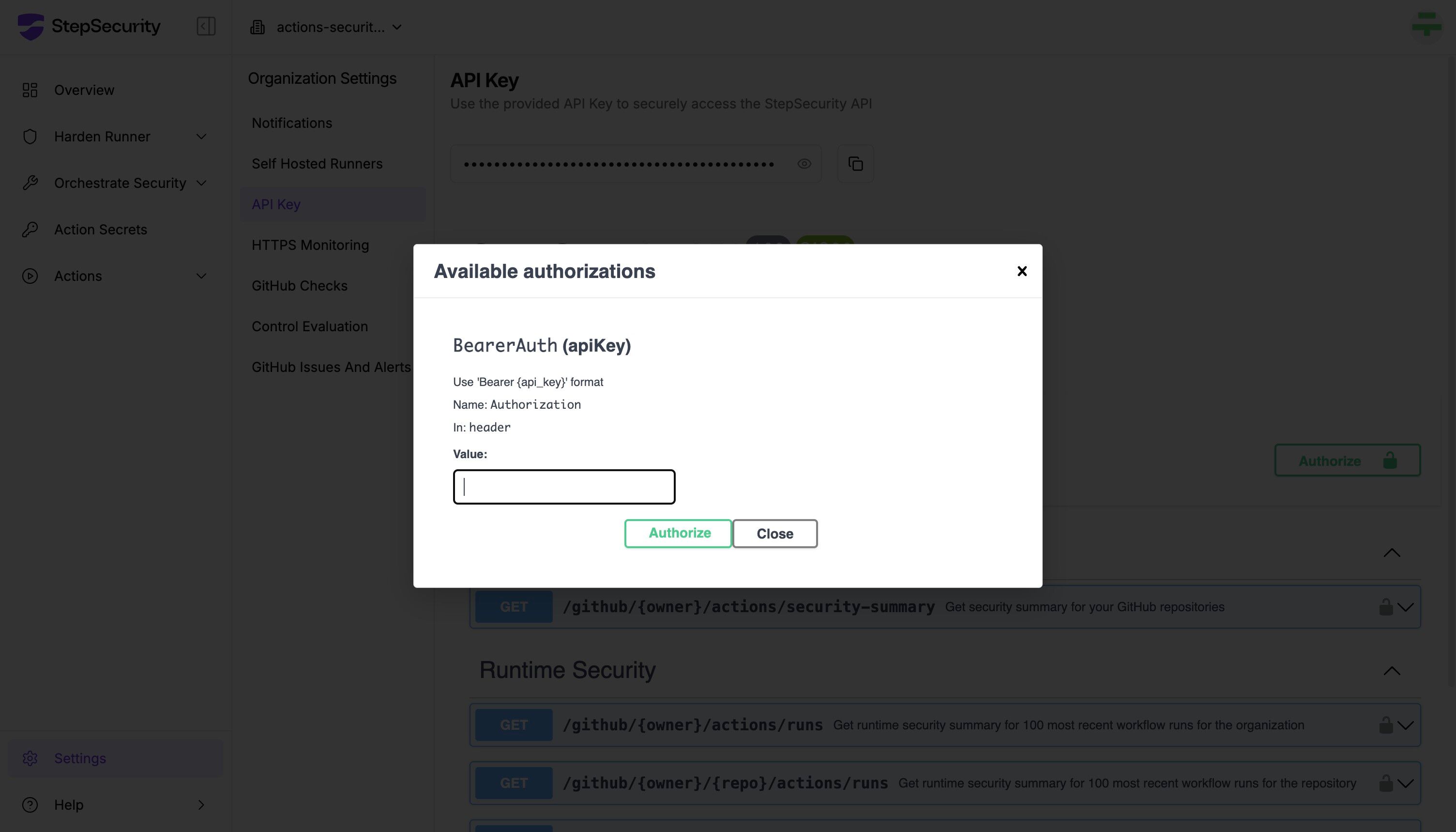This screenshot has width=1456, height=832.
Task: Click the StepSecurity logo
Action: tap(89, 26)
